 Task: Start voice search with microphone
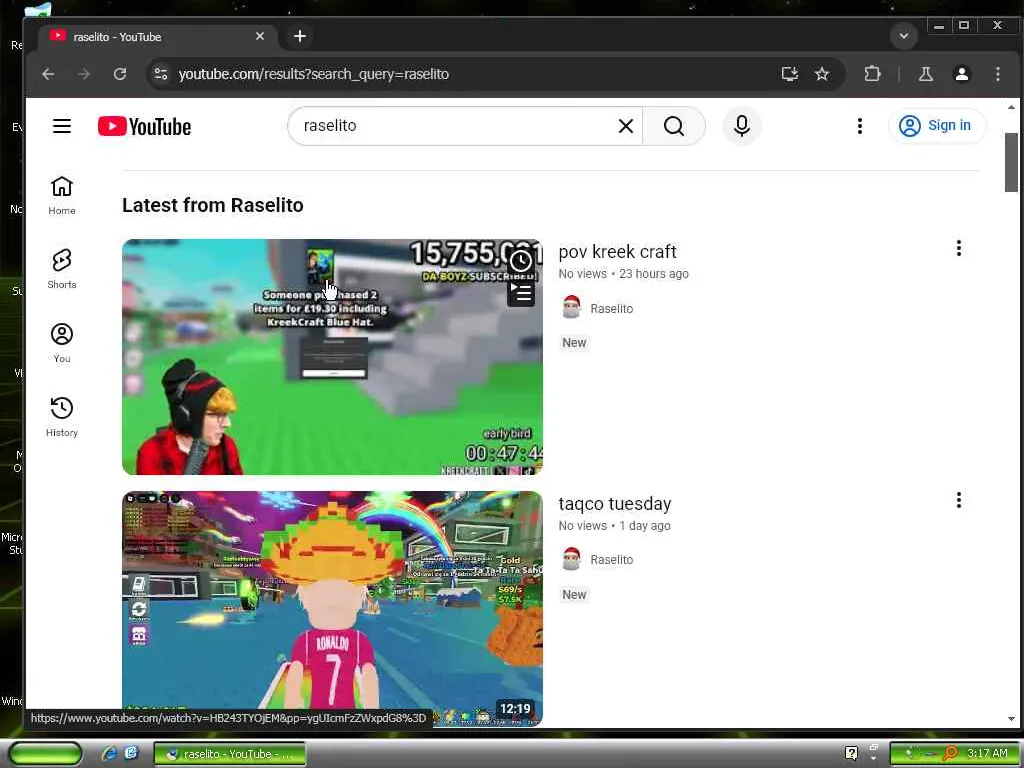[x=742, y=126]
